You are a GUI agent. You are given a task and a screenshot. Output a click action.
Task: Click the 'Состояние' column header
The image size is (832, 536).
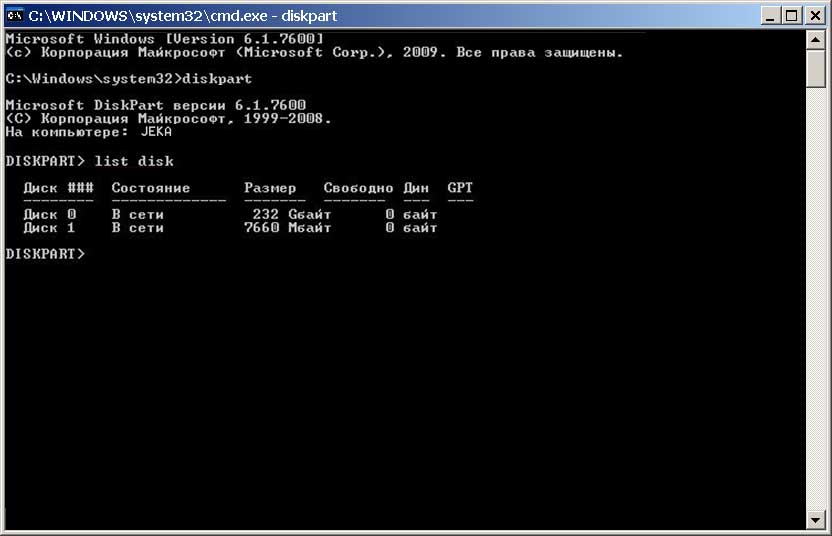150,188
